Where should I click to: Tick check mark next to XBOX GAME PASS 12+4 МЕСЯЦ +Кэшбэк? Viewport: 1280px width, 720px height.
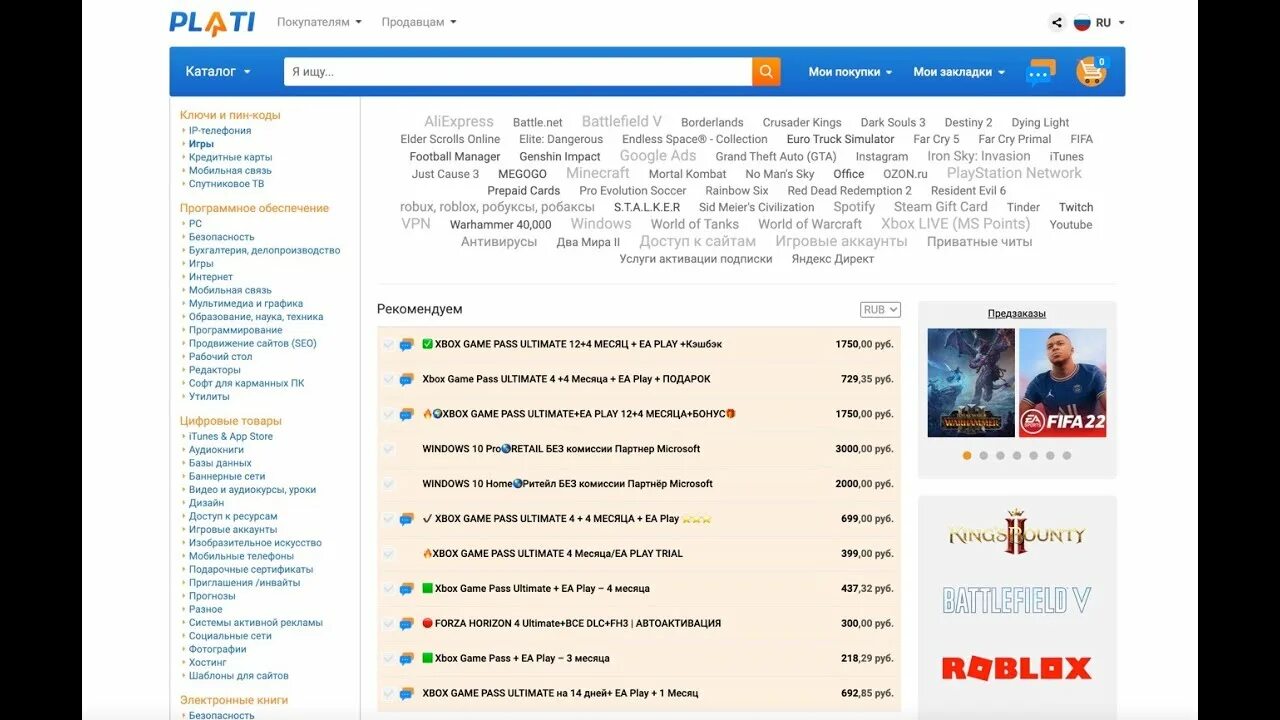tap(388, 344)
